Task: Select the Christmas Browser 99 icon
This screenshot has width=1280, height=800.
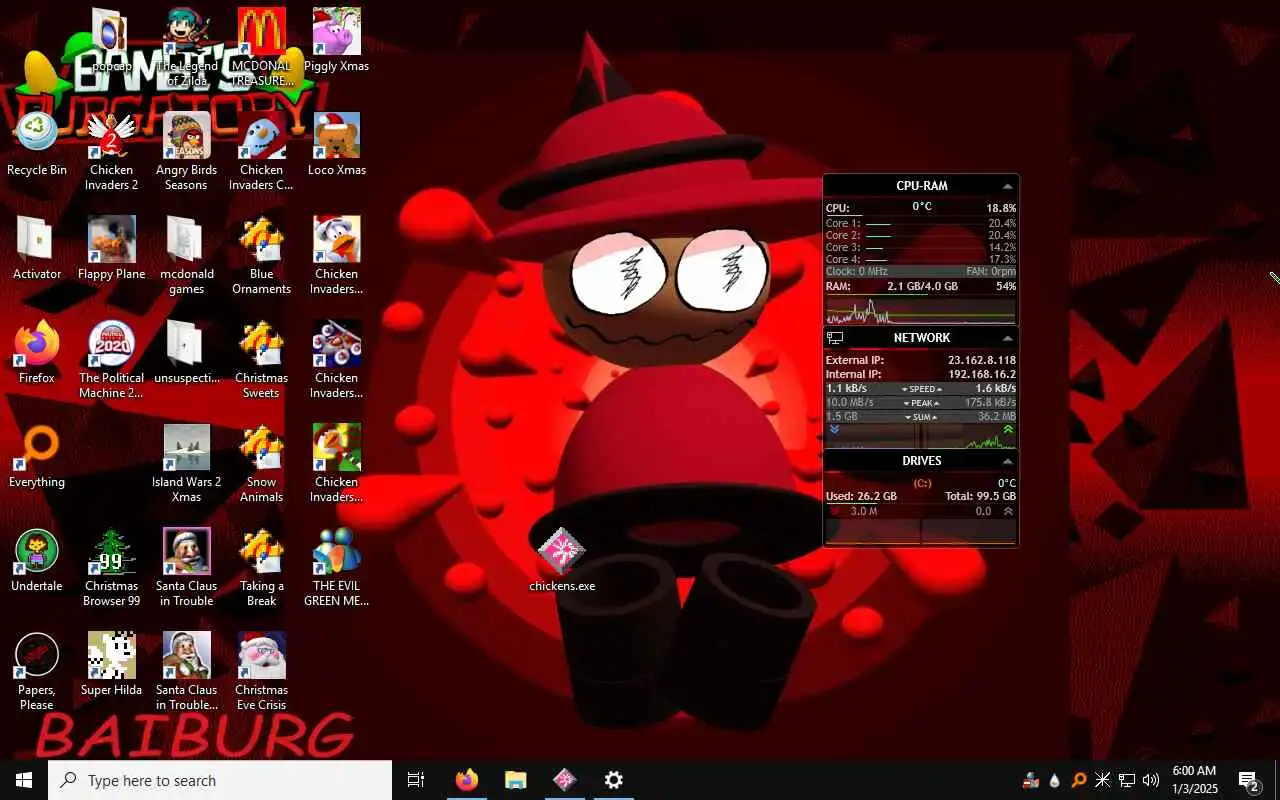Action: [x=112, y=567]
